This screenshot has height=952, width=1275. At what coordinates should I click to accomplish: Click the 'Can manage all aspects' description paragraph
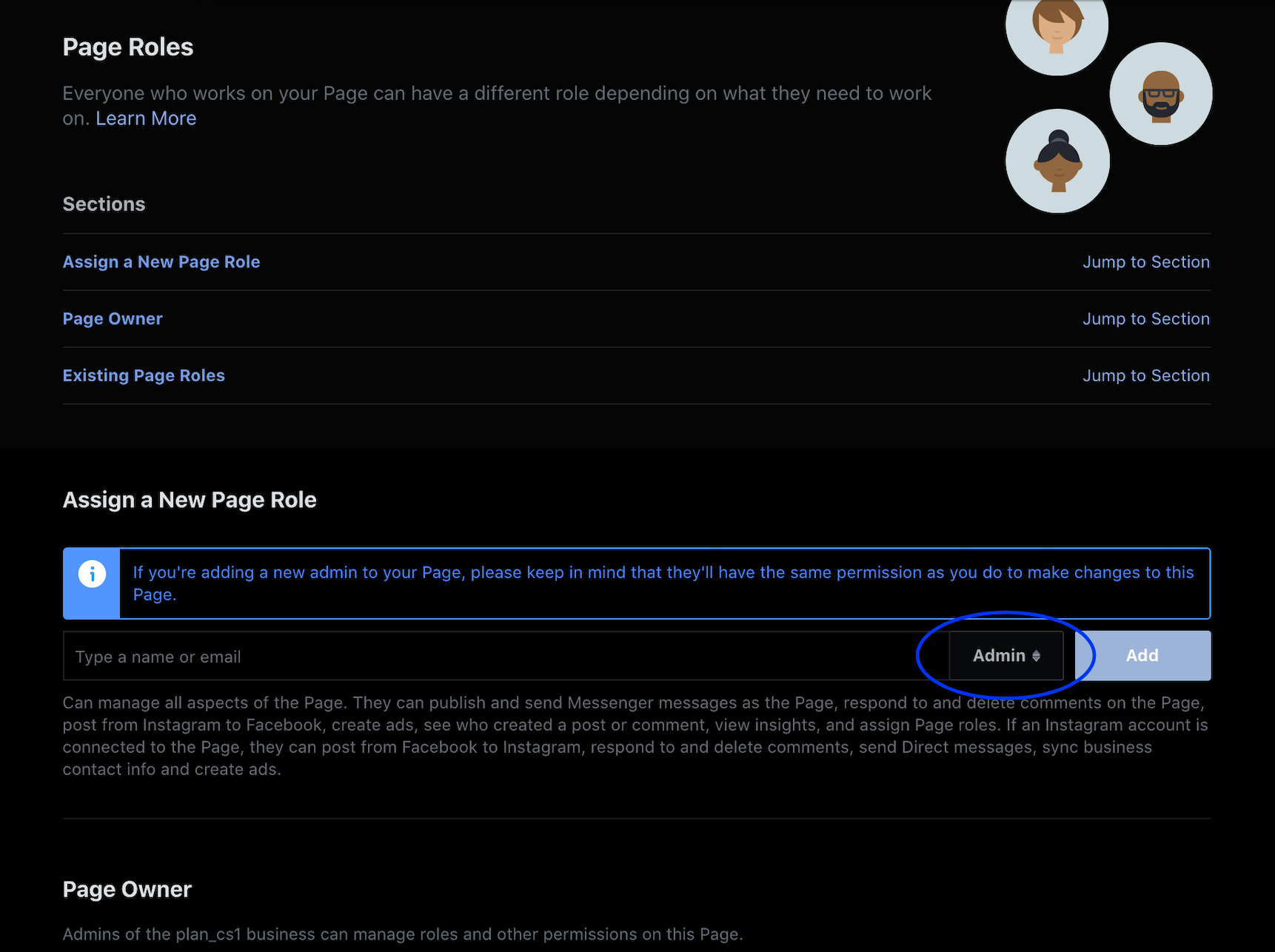click(635, 736)
